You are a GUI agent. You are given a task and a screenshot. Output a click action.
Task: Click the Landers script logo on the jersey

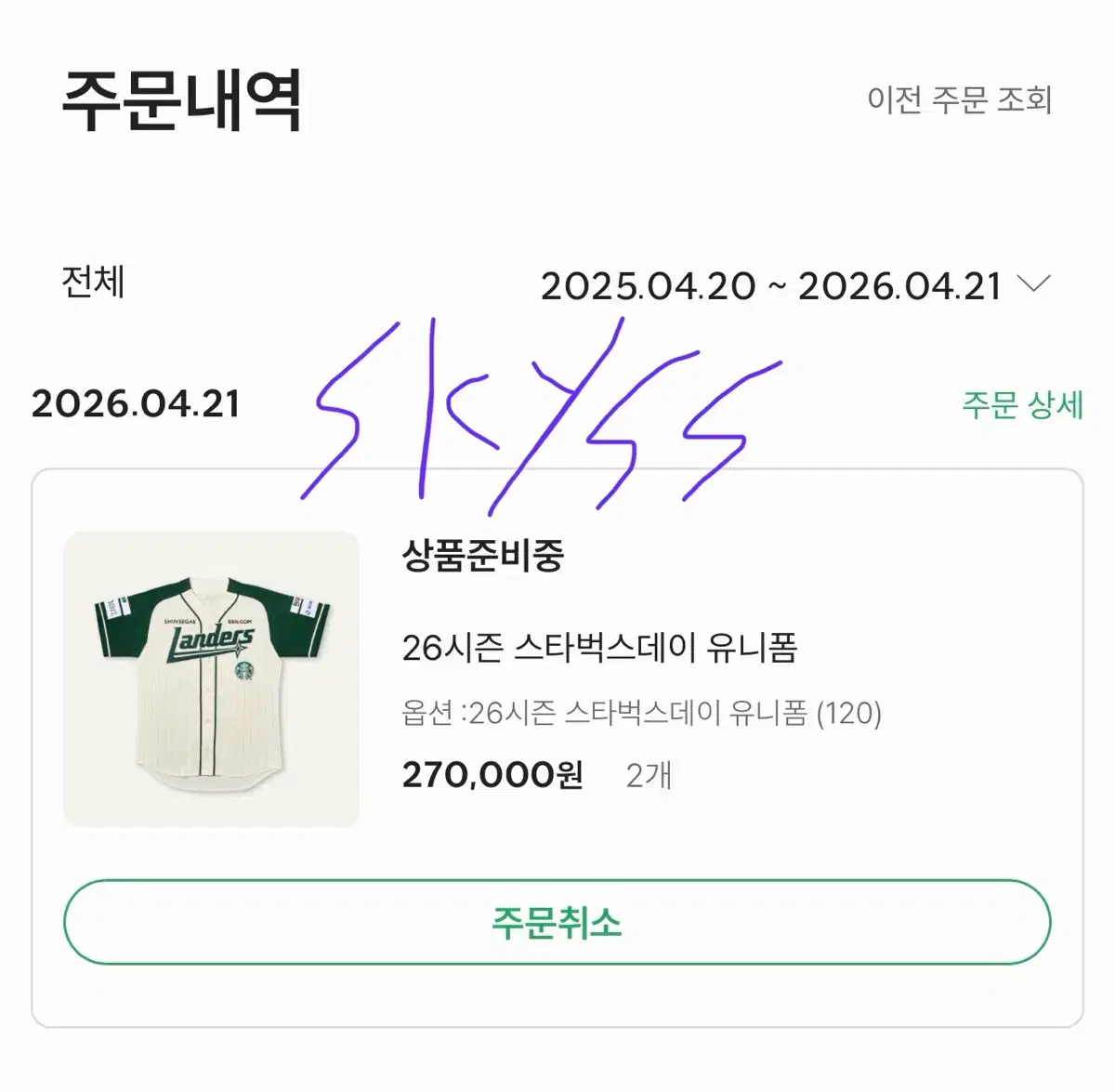[211, 644]
